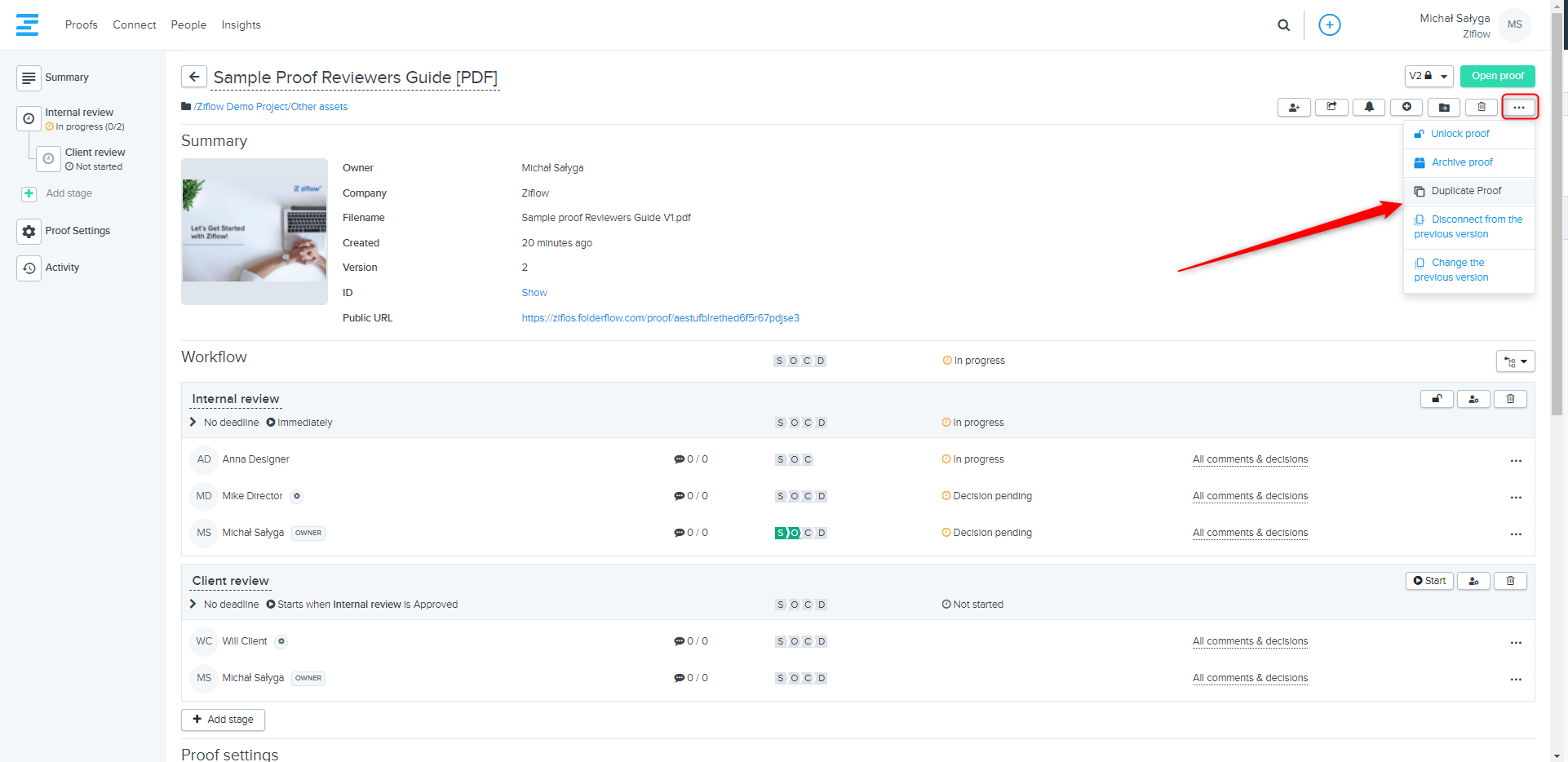Choose Archive proof in the dropdown menu

[x=1461, y=162]
